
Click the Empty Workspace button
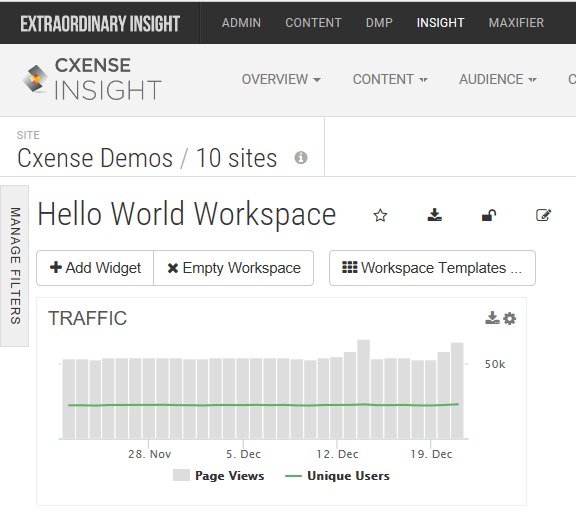234,268
